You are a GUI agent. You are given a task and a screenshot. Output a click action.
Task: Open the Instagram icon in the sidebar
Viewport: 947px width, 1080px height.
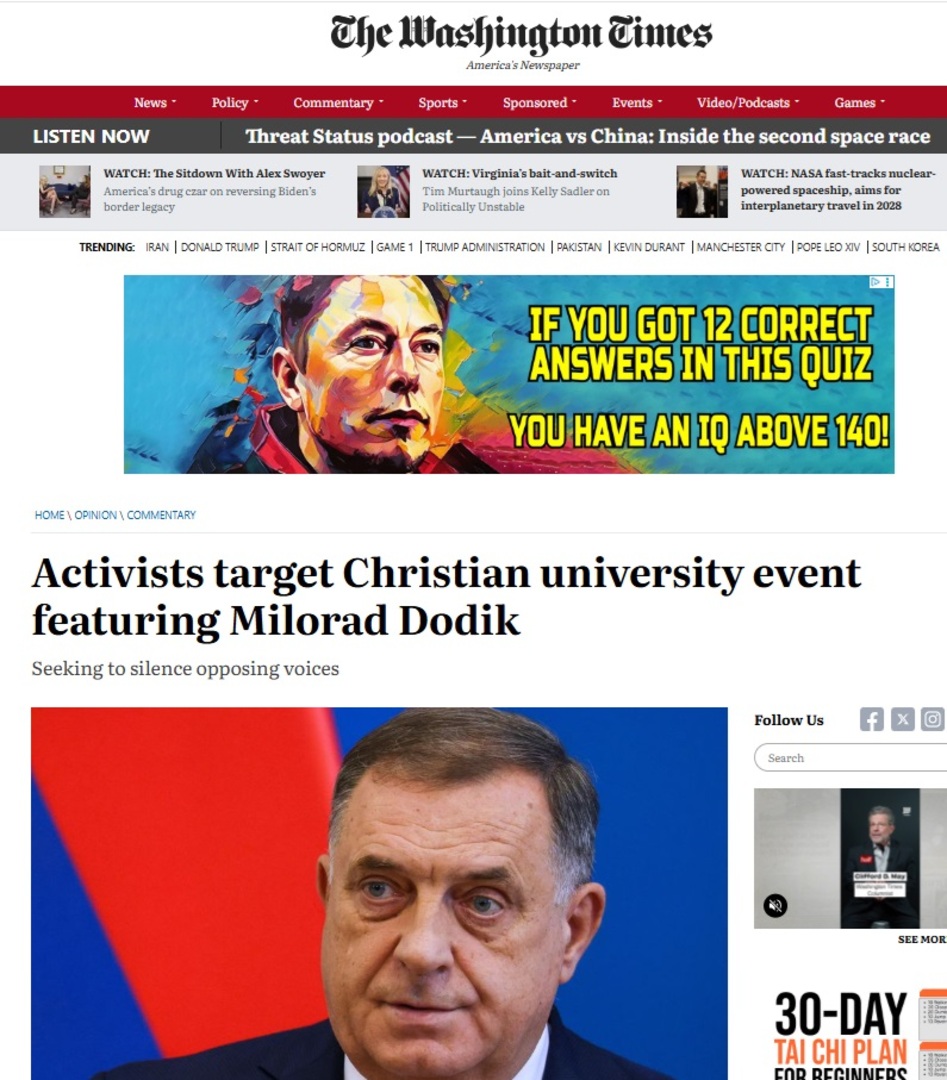933,720
